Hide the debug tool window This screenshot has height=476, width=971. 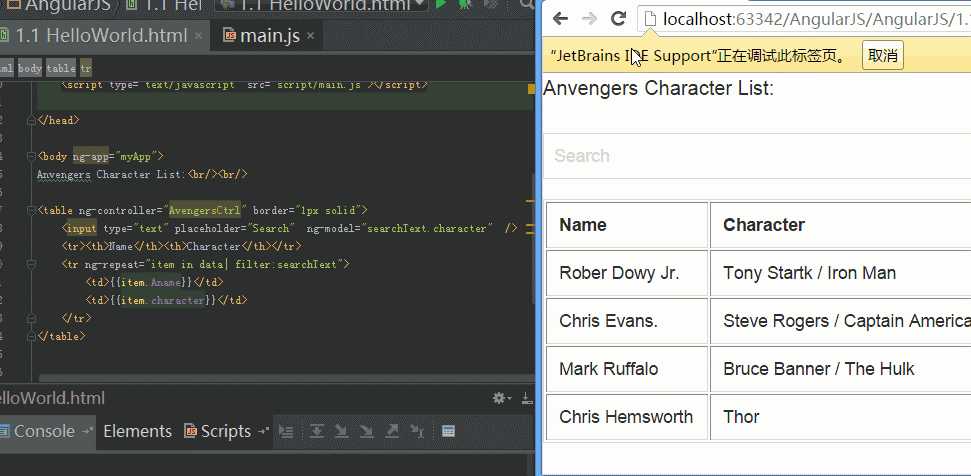pos(527,398)
